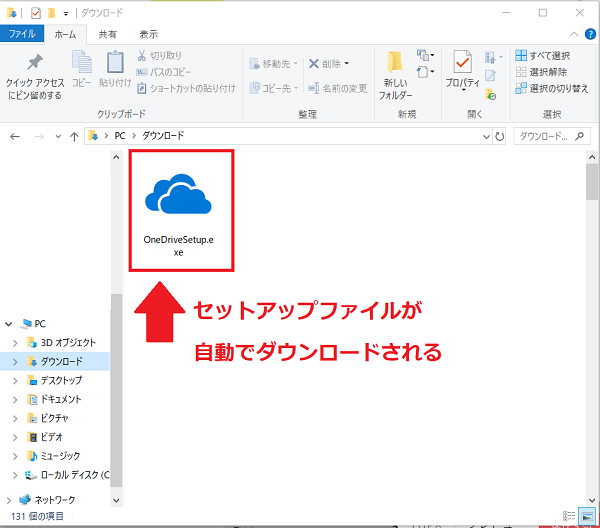Expand the デスクトップ tree node
This screenshot has height=528, width=600.
coord(15,381)
